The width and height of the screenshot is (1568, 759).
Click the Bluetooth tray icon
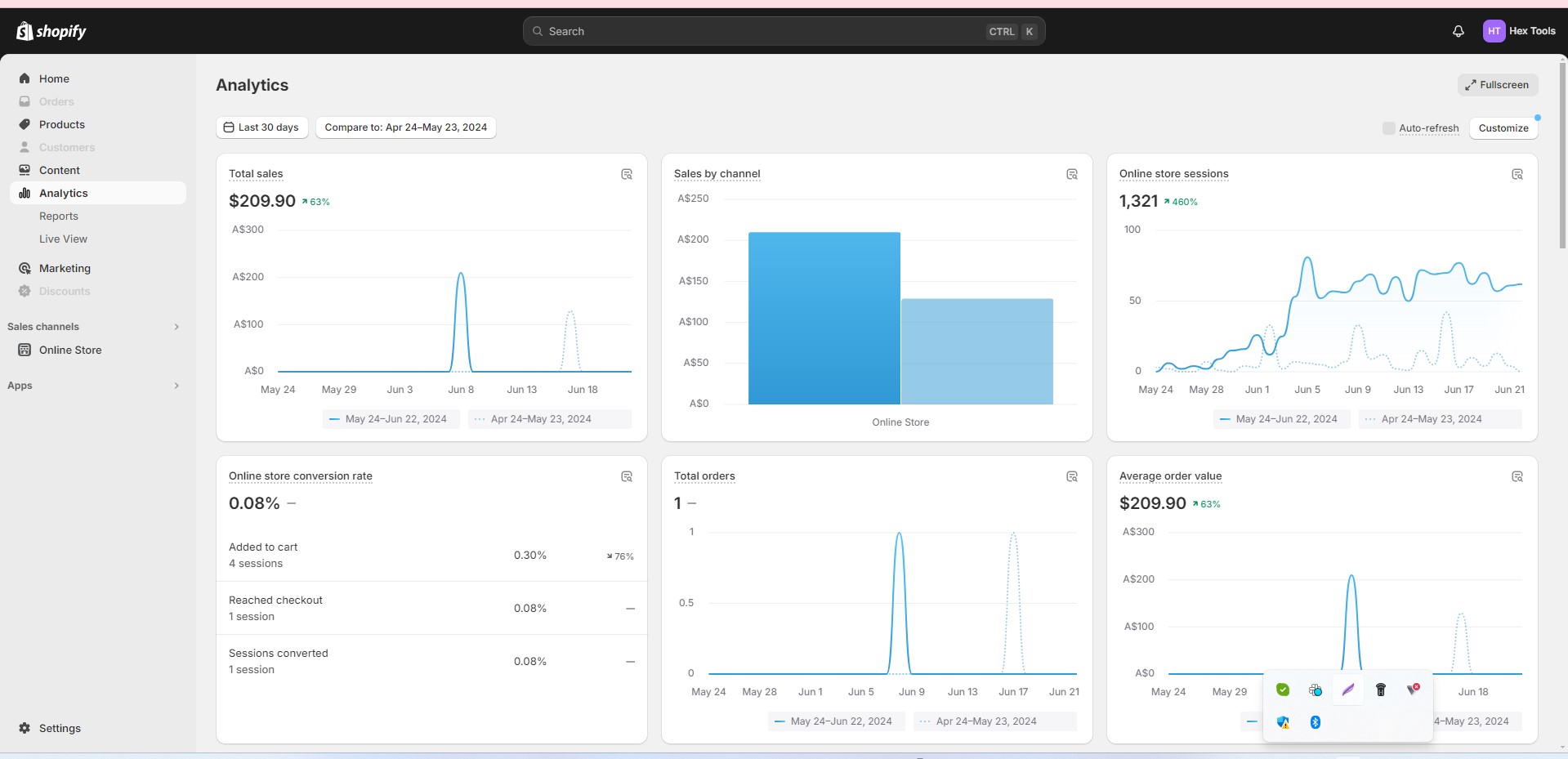[1316, 722]
